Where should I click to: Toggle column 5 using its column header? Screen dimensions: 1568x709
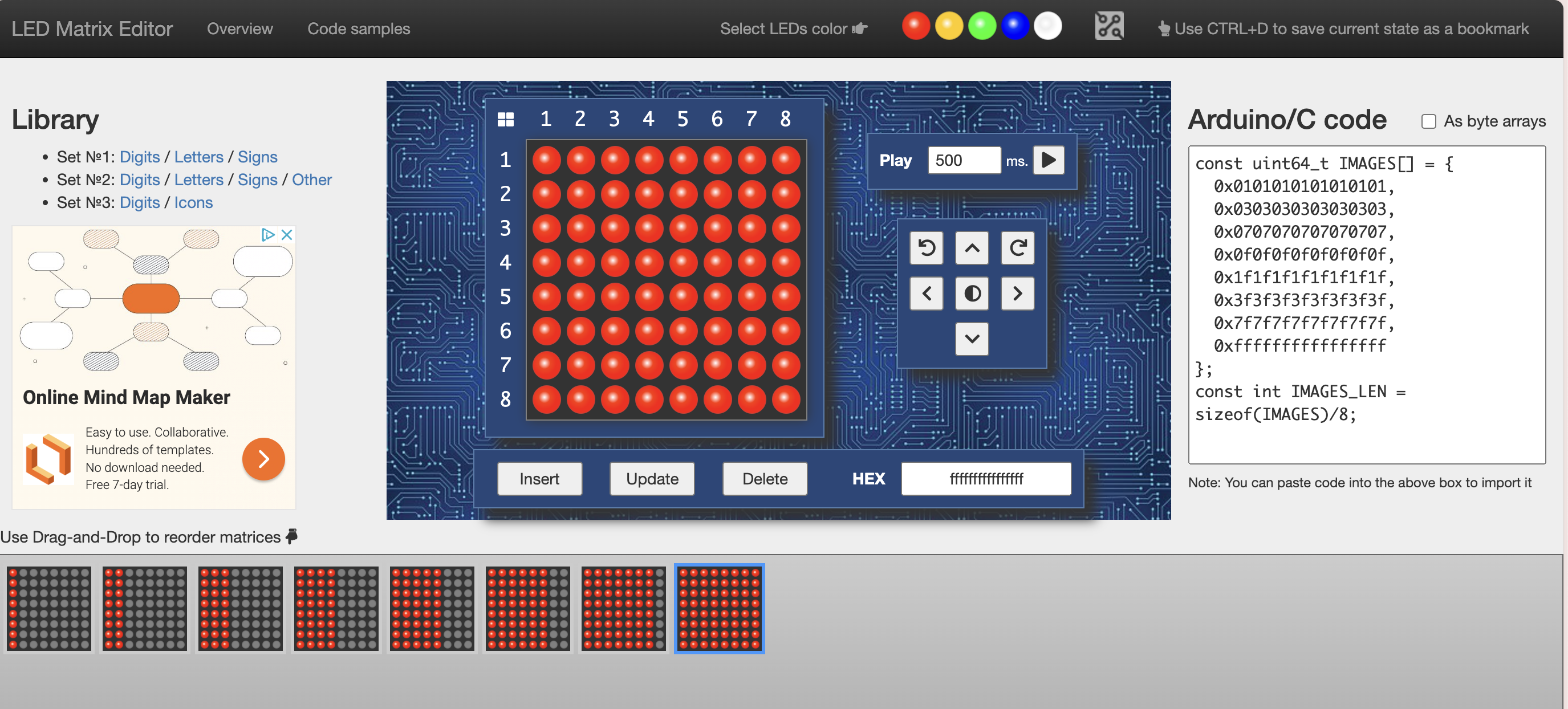683,119
